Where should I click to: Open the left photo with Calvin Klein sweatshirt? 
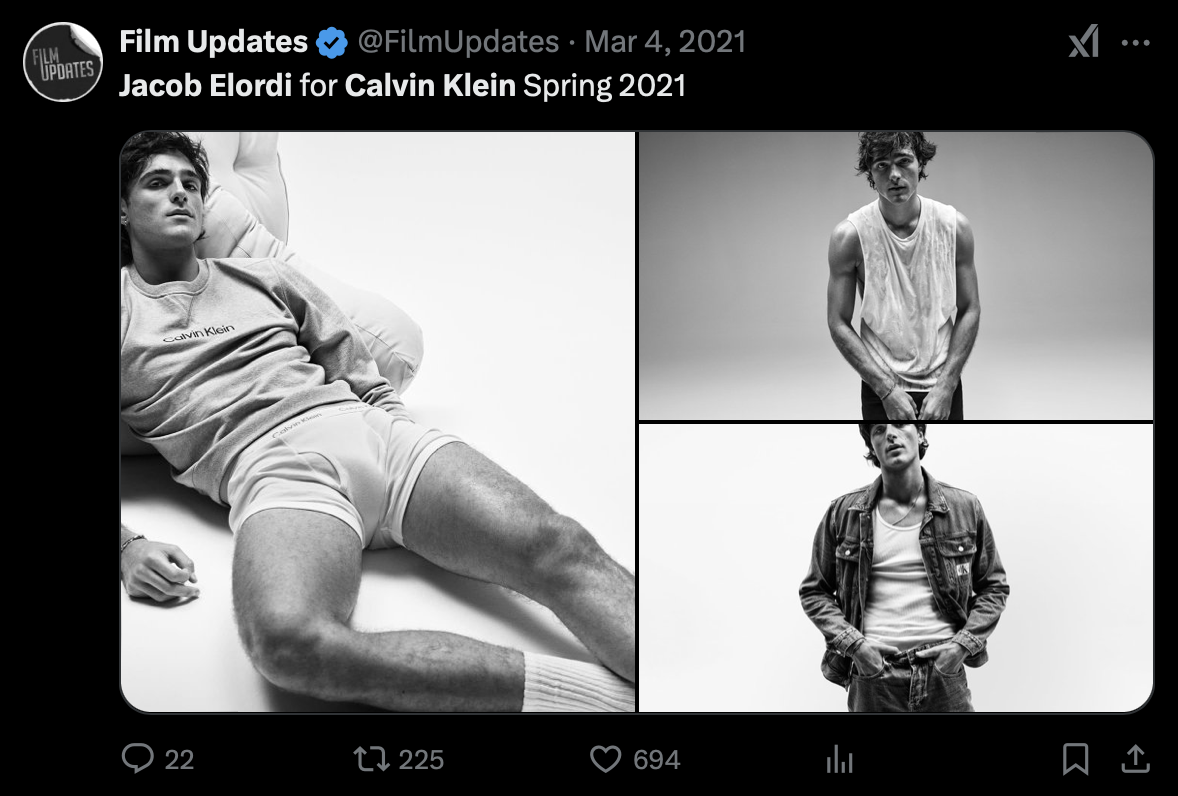click(x=378, y=421)
